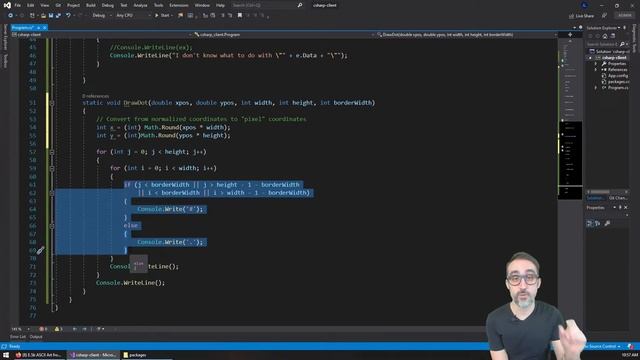Click the errors count indicator
This screenshot has height=360, width=640.
click(43, 329)
